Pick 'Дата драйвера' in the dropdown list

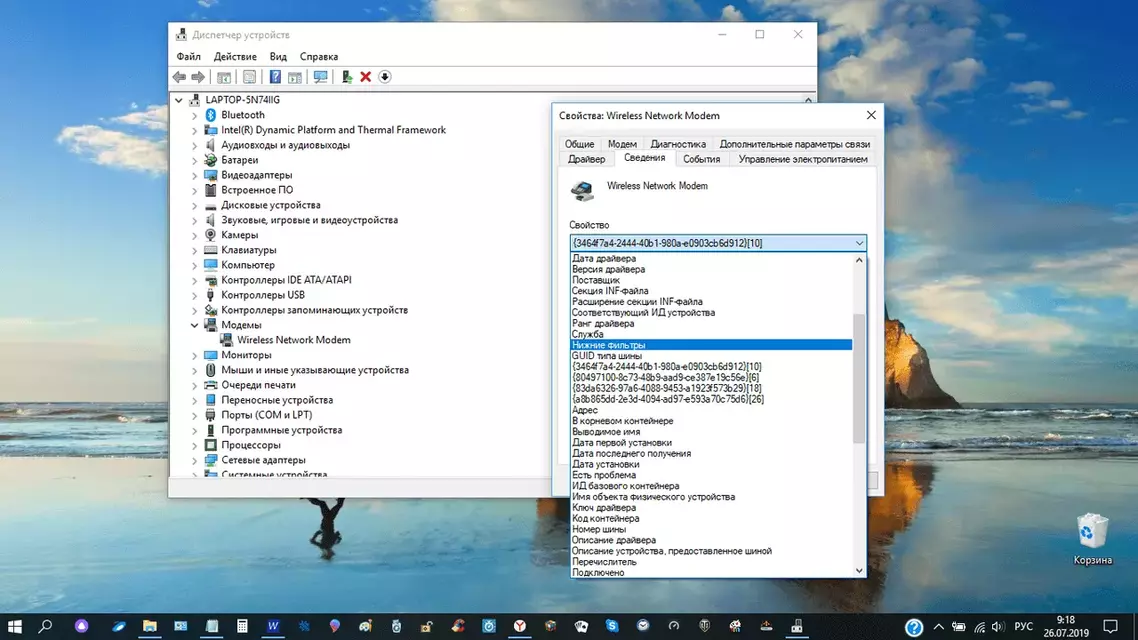(x=603, y=259)
